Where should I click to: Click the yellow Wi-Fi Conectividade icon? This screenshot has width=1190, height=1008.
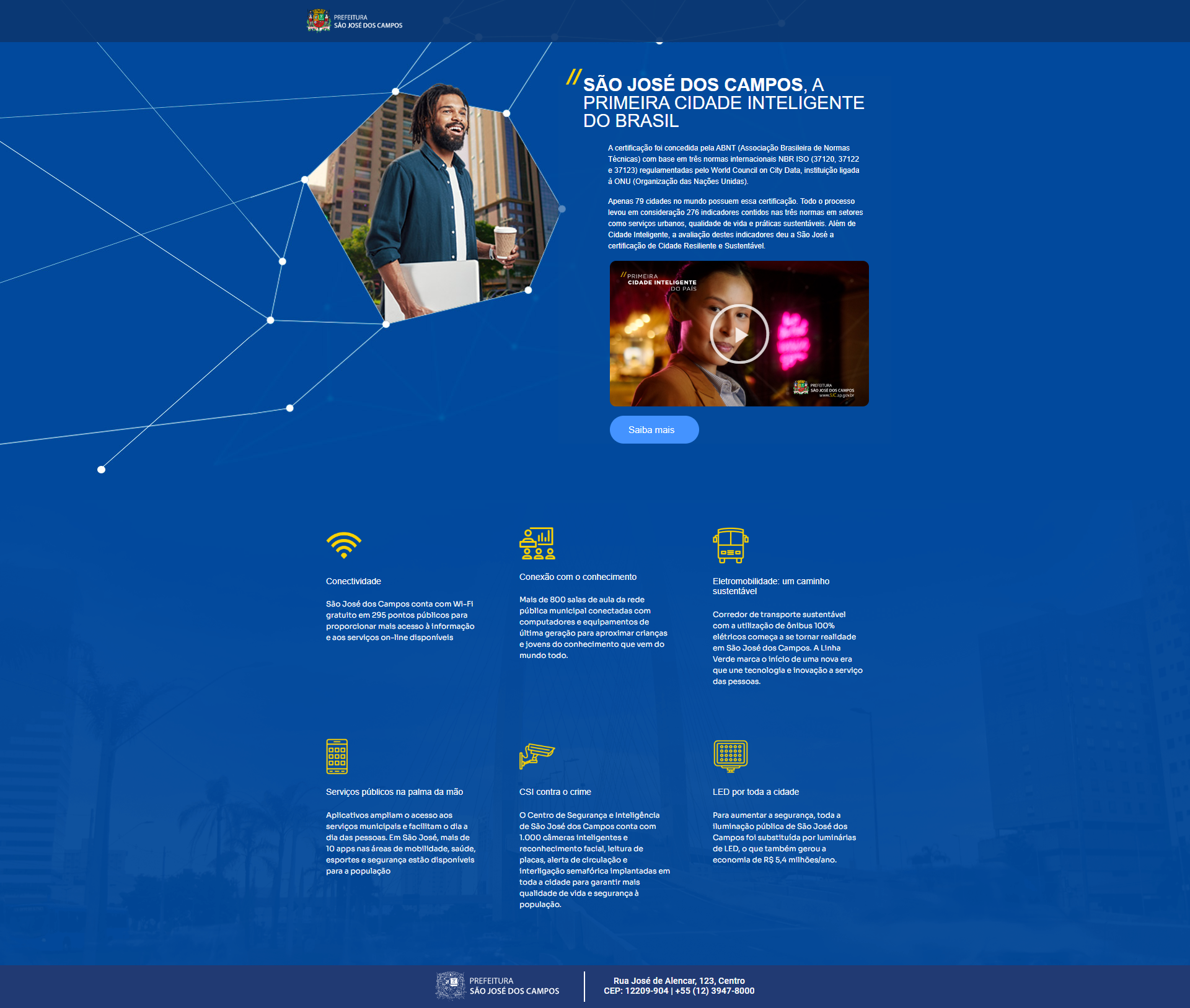[344, 545]
